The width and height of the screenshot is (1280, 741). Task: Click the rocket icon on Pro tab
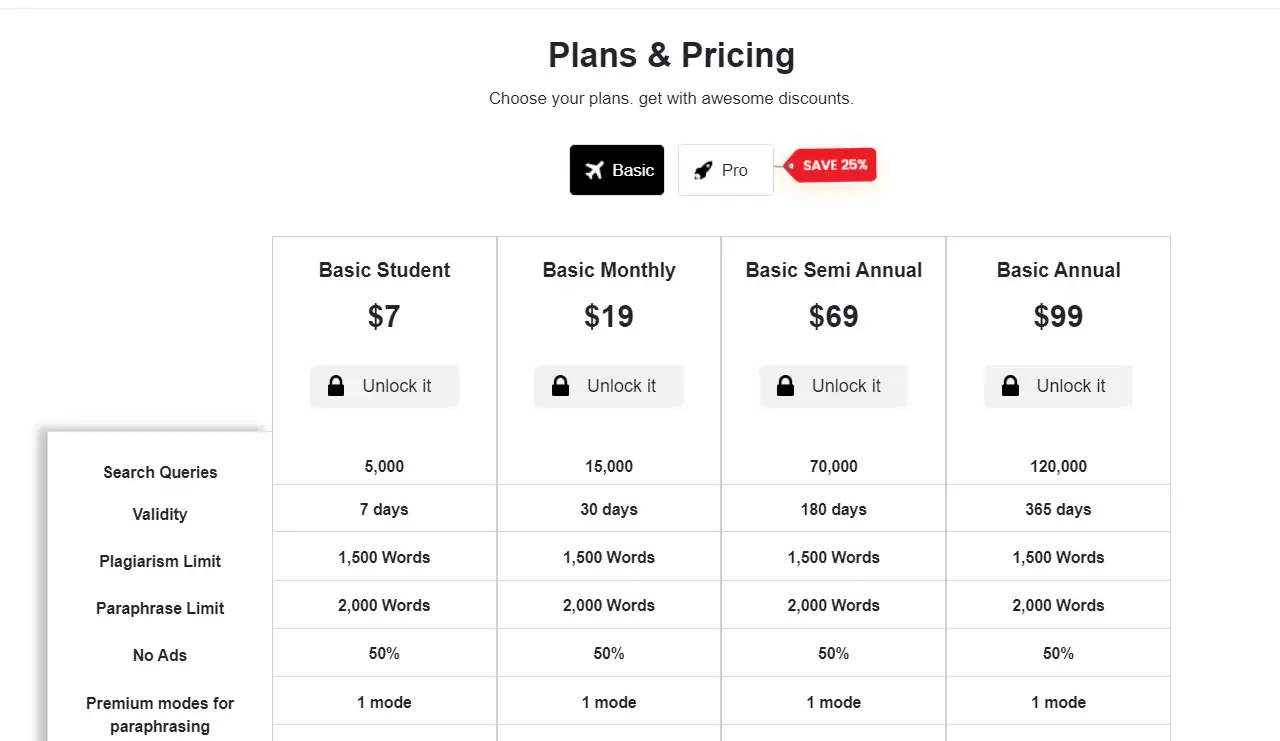click(x=703, y=170)
